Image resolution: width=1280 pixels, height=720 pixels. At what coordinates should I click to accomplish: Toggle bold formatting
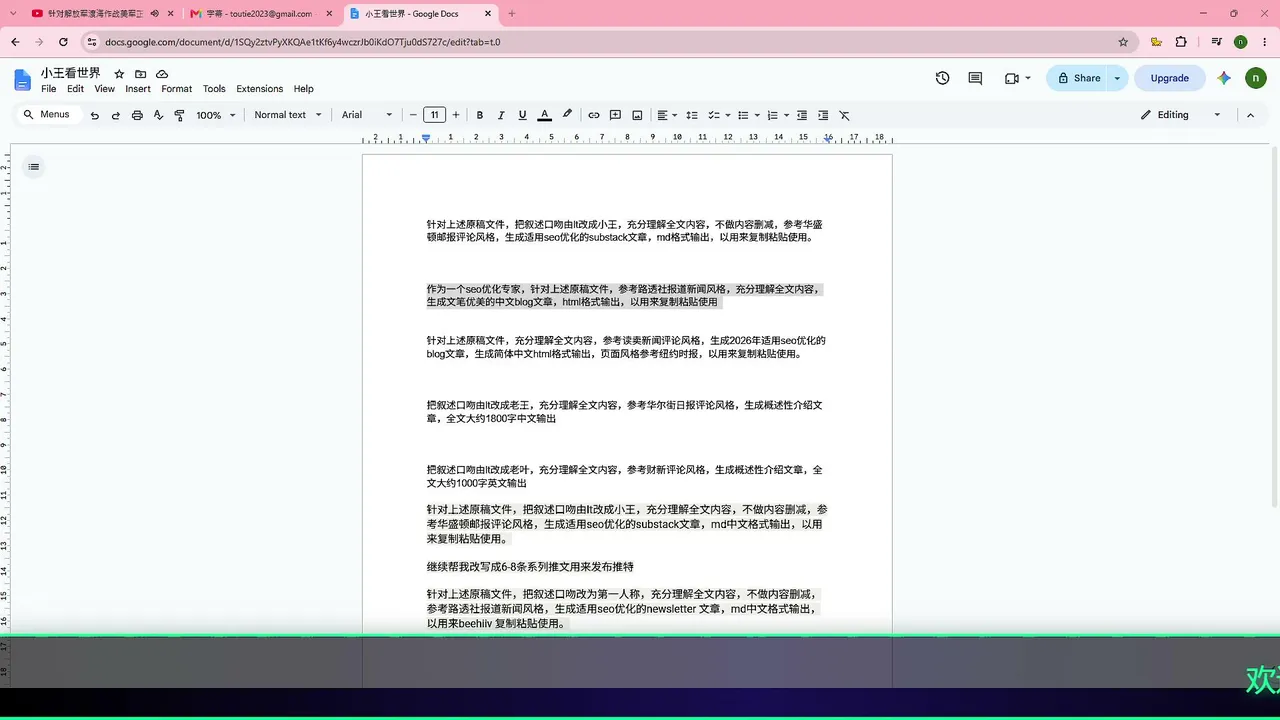tap(480, 115)
